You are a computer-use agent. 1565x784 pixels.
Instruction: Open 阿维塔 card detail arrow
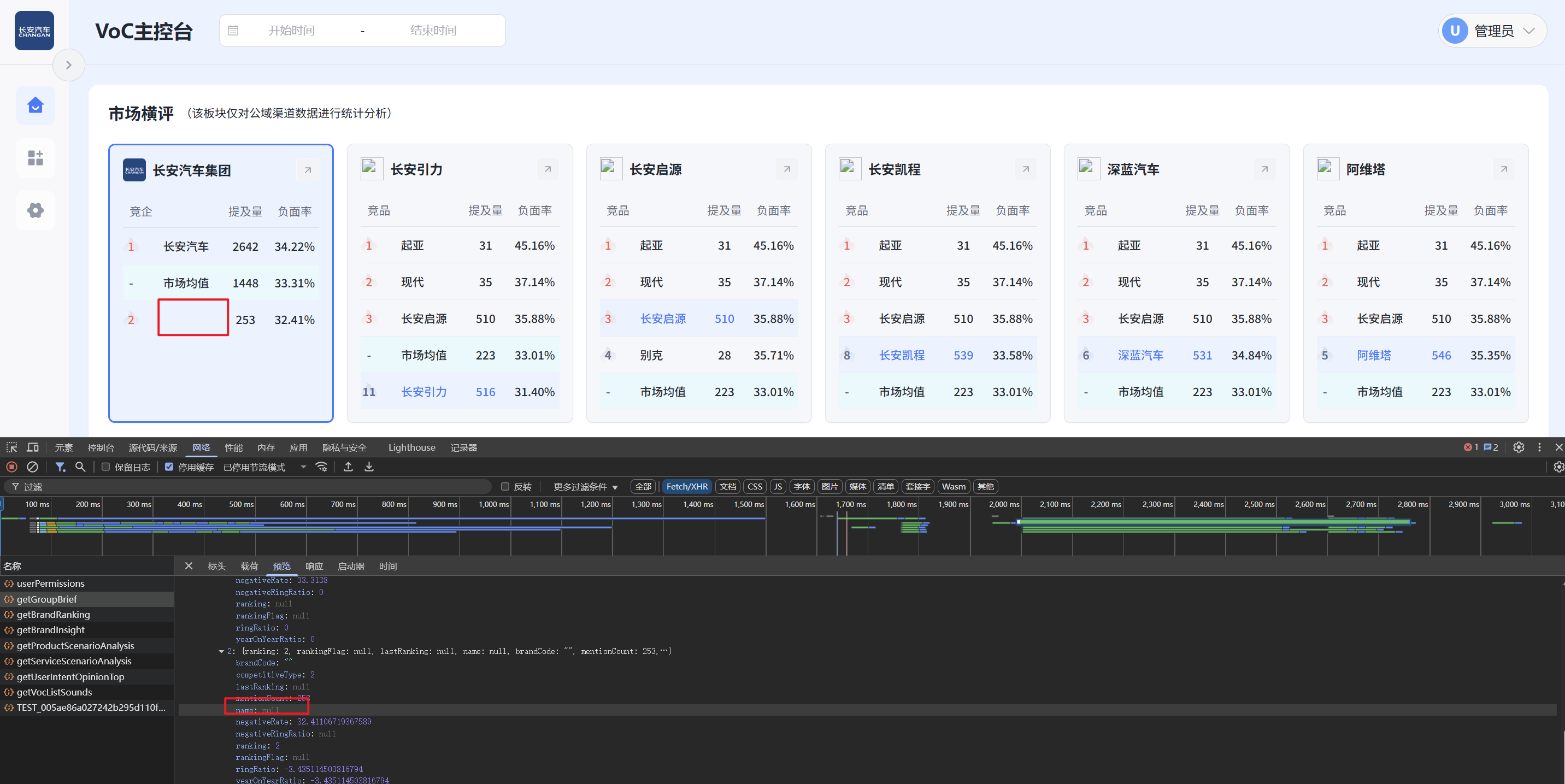[x=1504, y=169]
